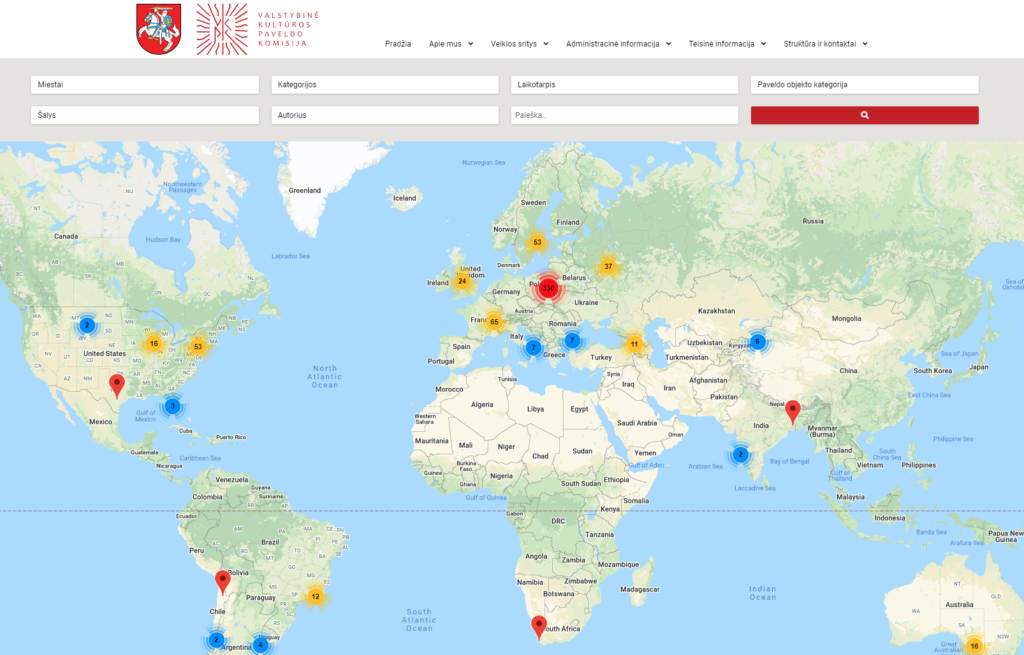Screen dimensions: 1024x655
Task: Click the Paieška search text field
Action: coord(624,116)
